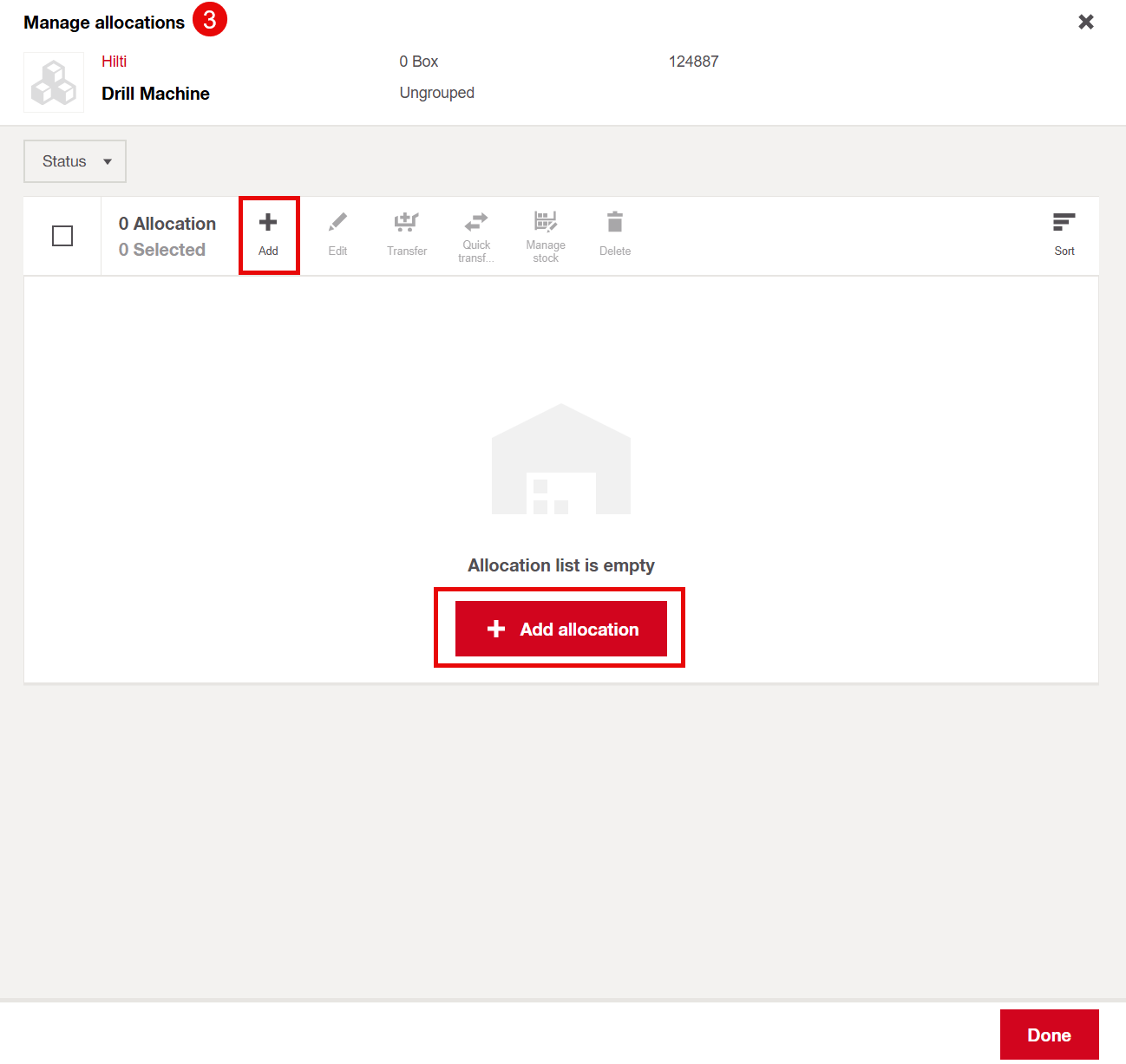Click the Edit pencil icon
The width and height of the screenshot is (1126, 1064).
pos(337,223)
